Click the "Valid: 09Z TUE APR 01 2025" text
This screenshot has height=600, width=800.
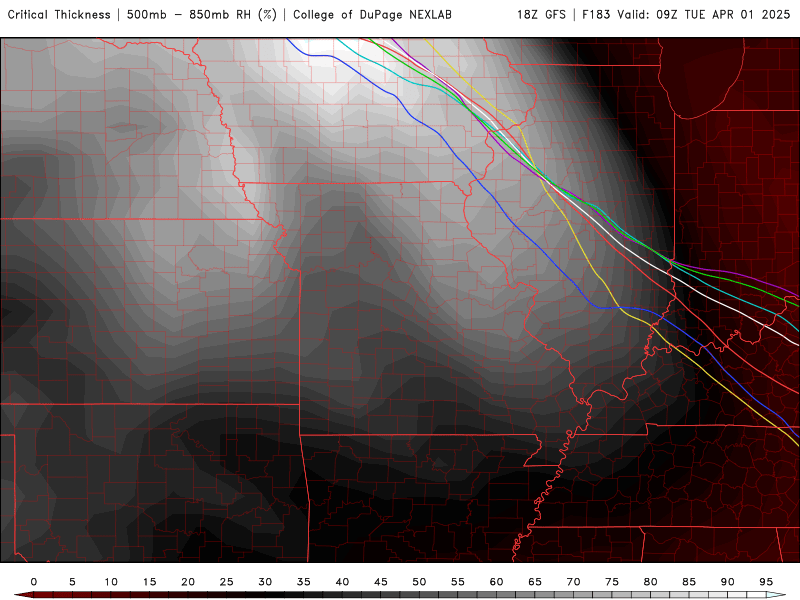coord(704,15)
